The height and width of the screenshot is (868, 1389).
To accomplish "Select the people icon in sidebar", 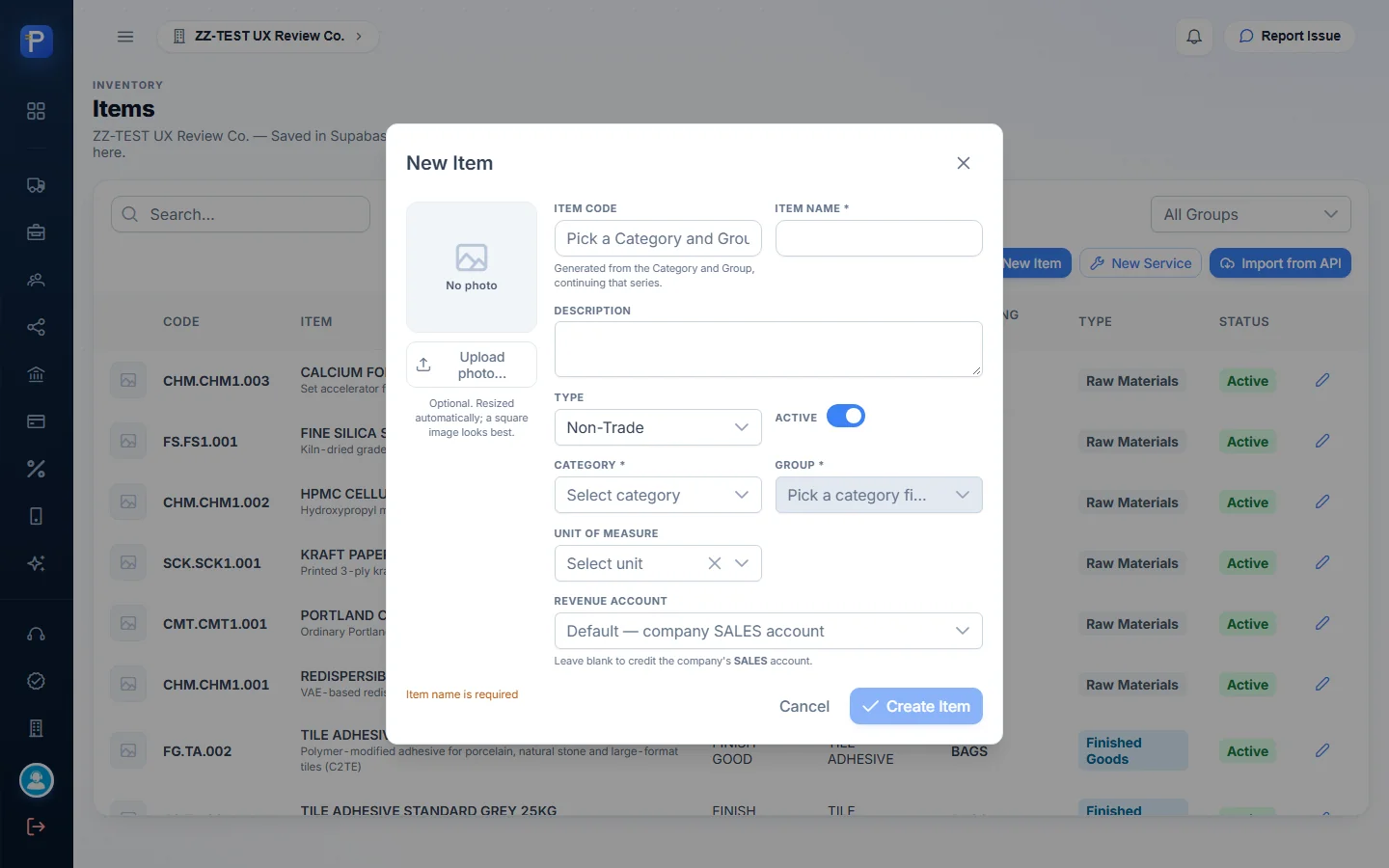I will click(36, 280).
